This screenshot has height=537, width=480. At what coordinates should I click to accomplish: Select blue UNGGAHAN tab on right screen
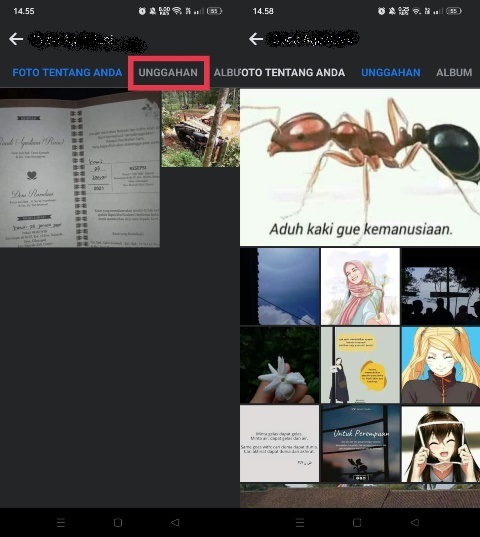(391, 73)
